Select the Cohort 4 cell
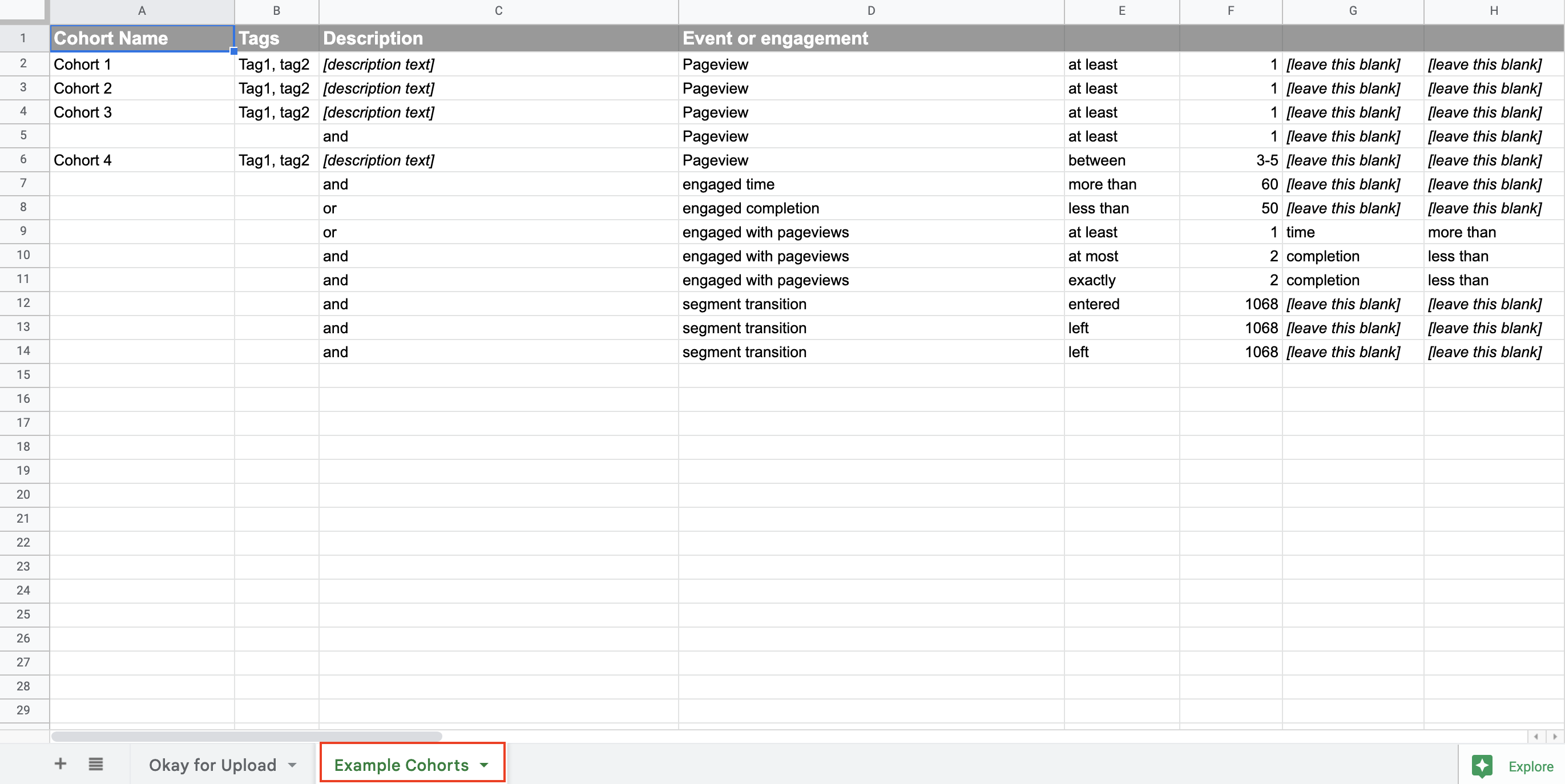 click(142, 160)
